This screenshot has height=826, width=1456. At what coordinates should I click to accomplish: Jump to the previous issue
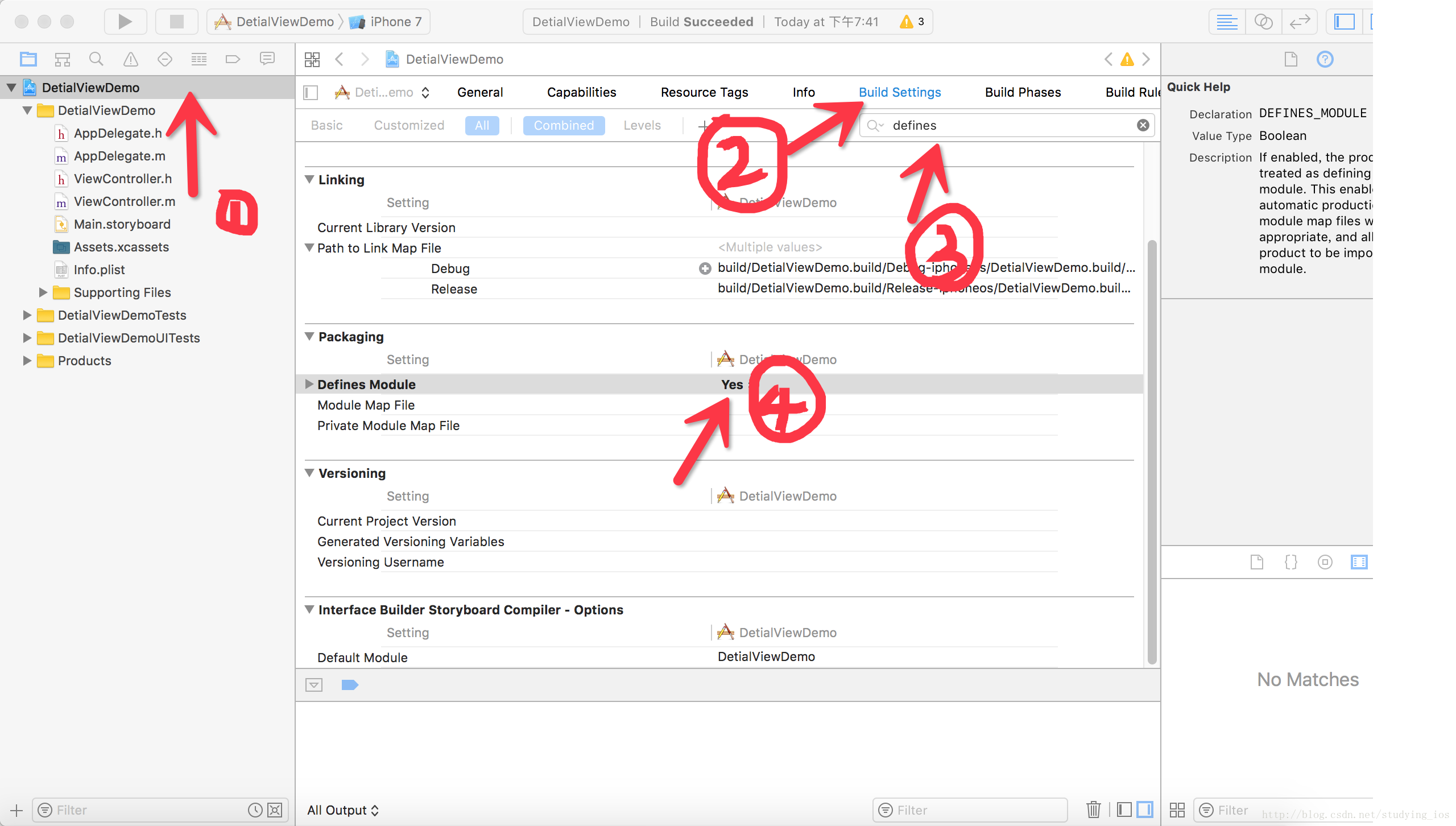(x=1108, y=59)
